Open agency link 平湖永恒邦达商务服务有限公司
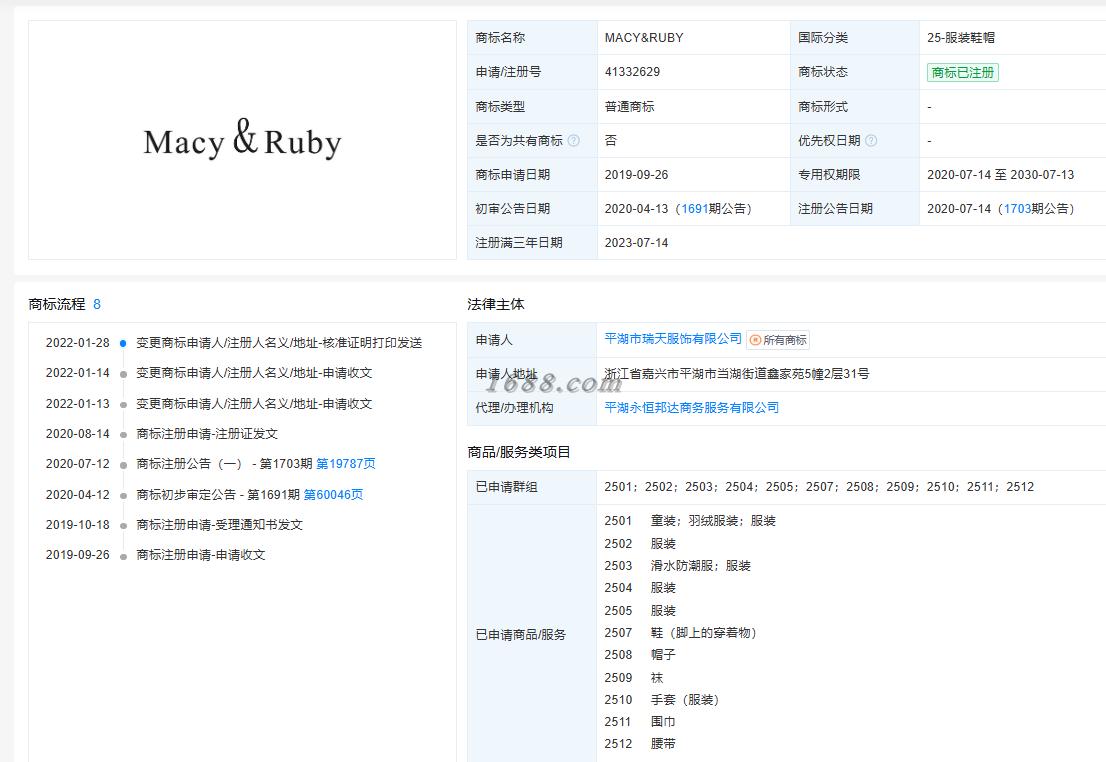 (691, 408)
